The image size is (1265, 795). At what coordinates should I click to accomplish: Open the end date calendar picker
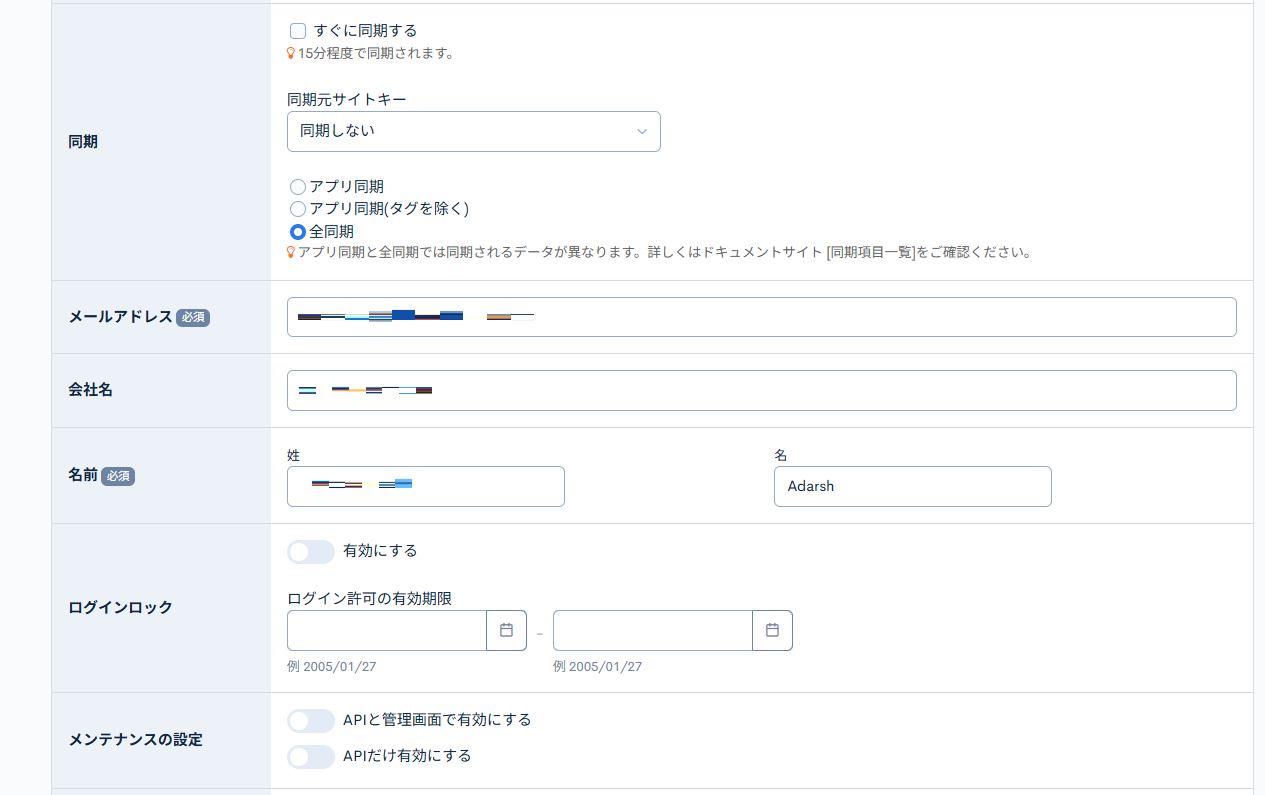772,630
